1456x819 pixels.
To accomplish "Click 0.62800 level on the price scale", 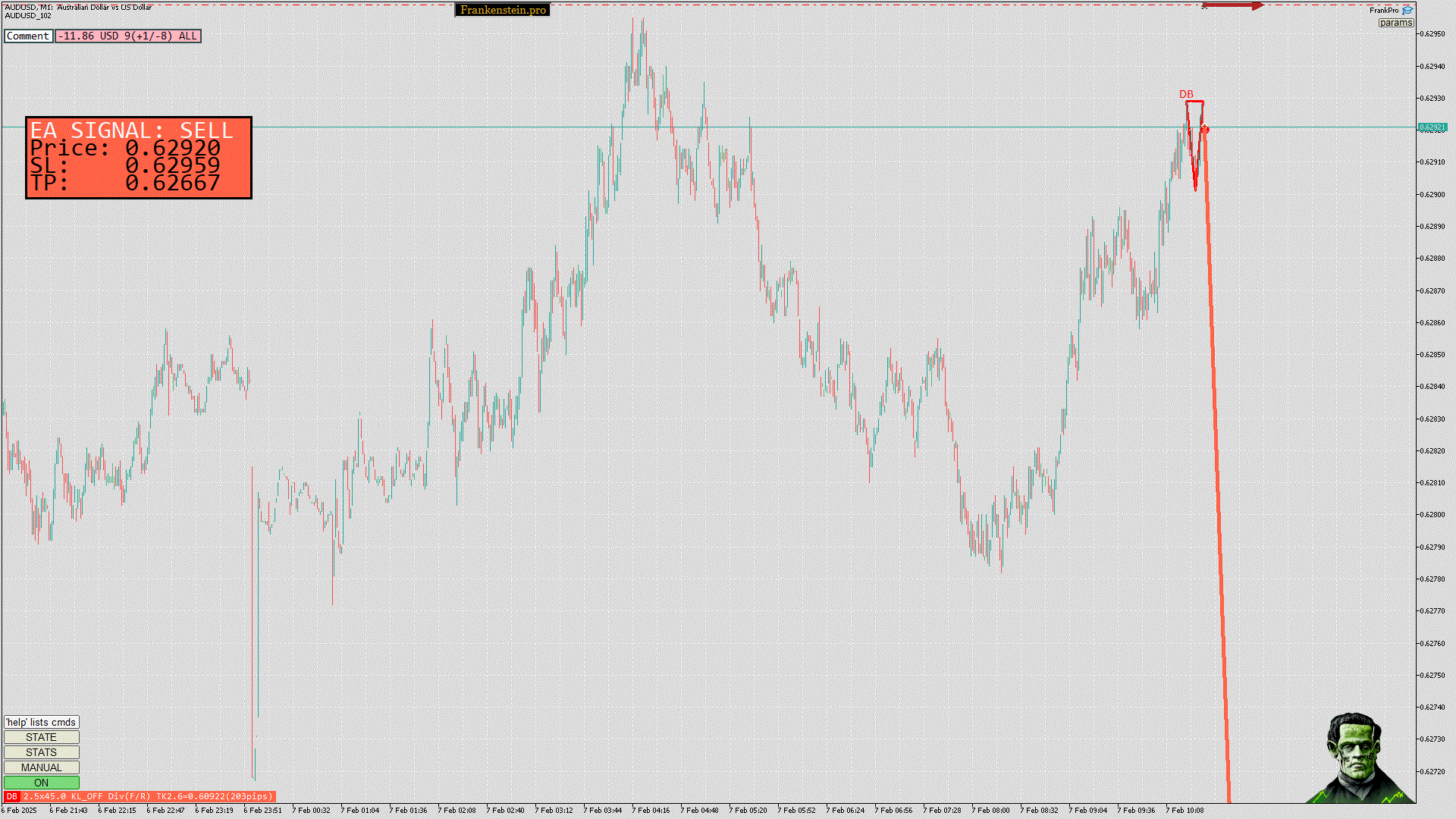I will coord(1432,515).
